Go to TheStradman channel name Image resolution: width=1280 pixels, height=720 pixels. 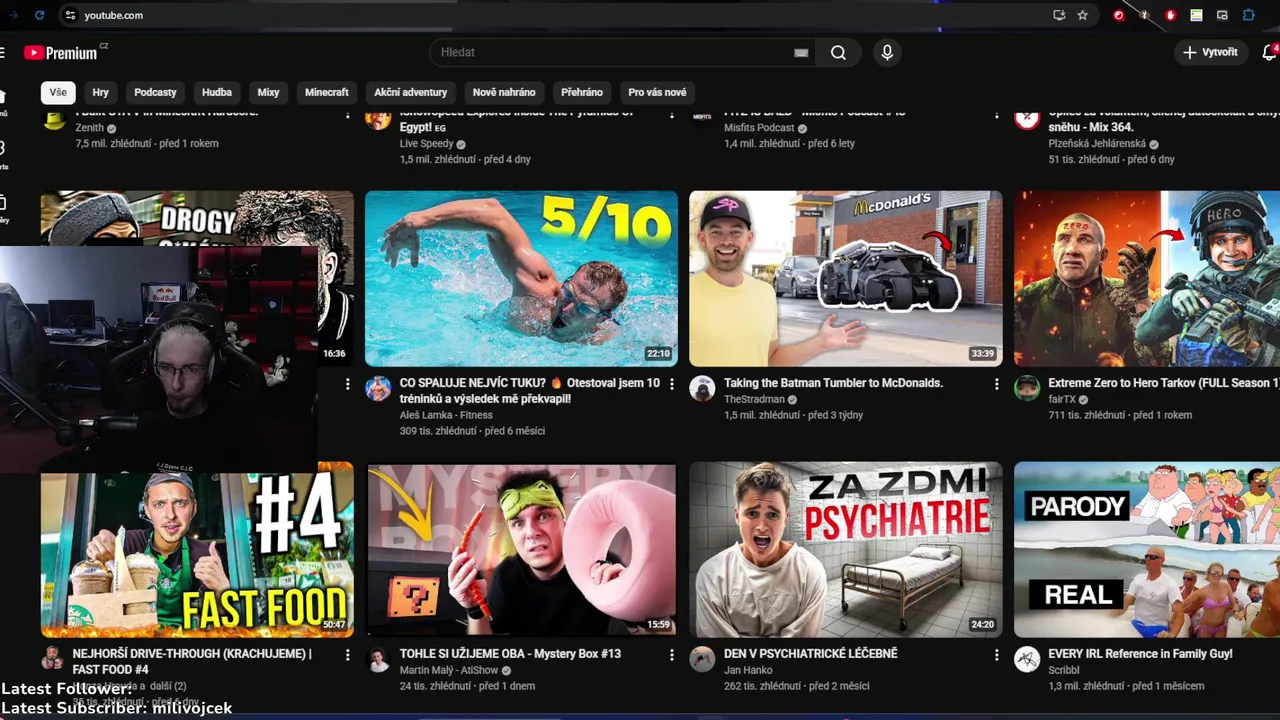point(754,399)
